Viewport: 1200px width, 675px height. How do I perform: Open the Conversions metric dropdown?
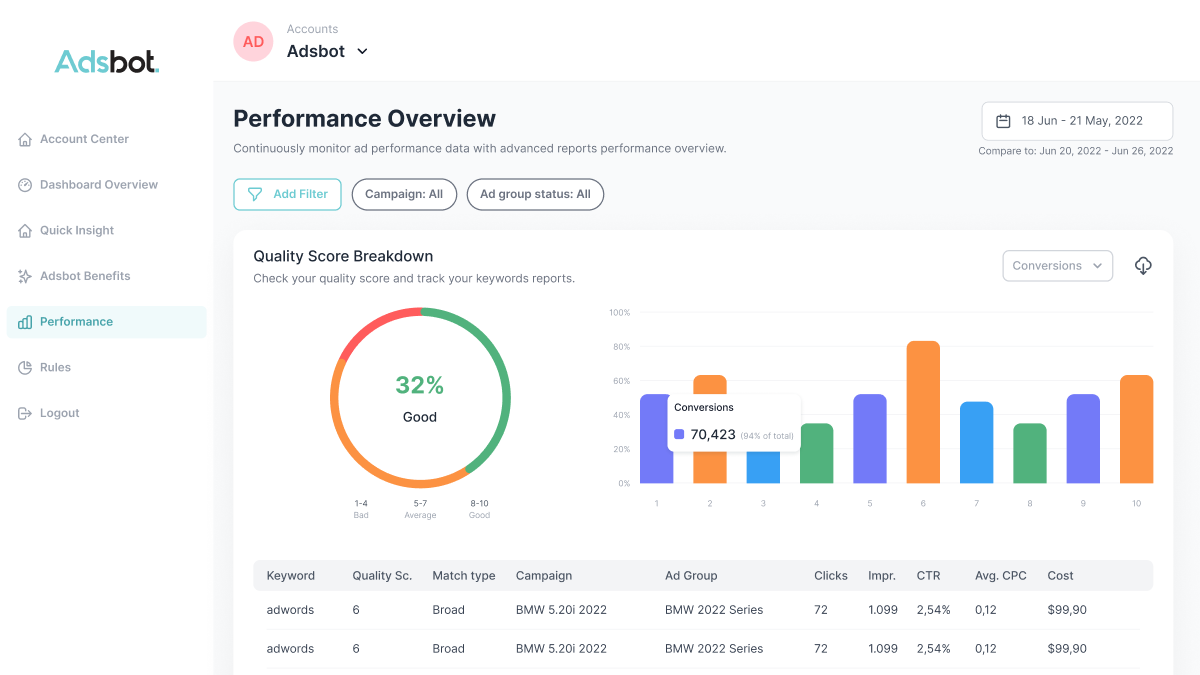click(1057, 266)
